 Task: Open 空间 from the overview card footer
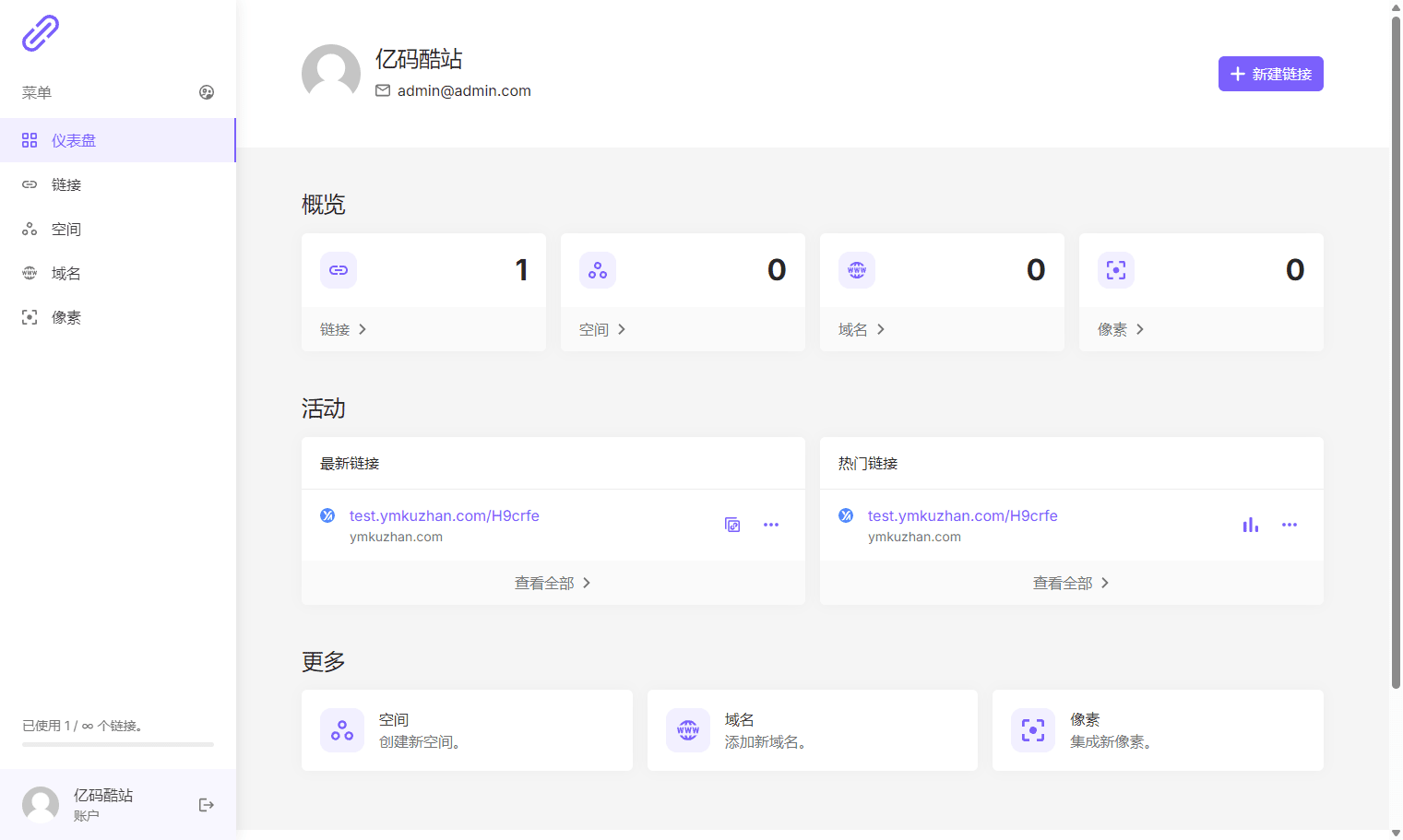pyautogui.click(x=602, y=329)
